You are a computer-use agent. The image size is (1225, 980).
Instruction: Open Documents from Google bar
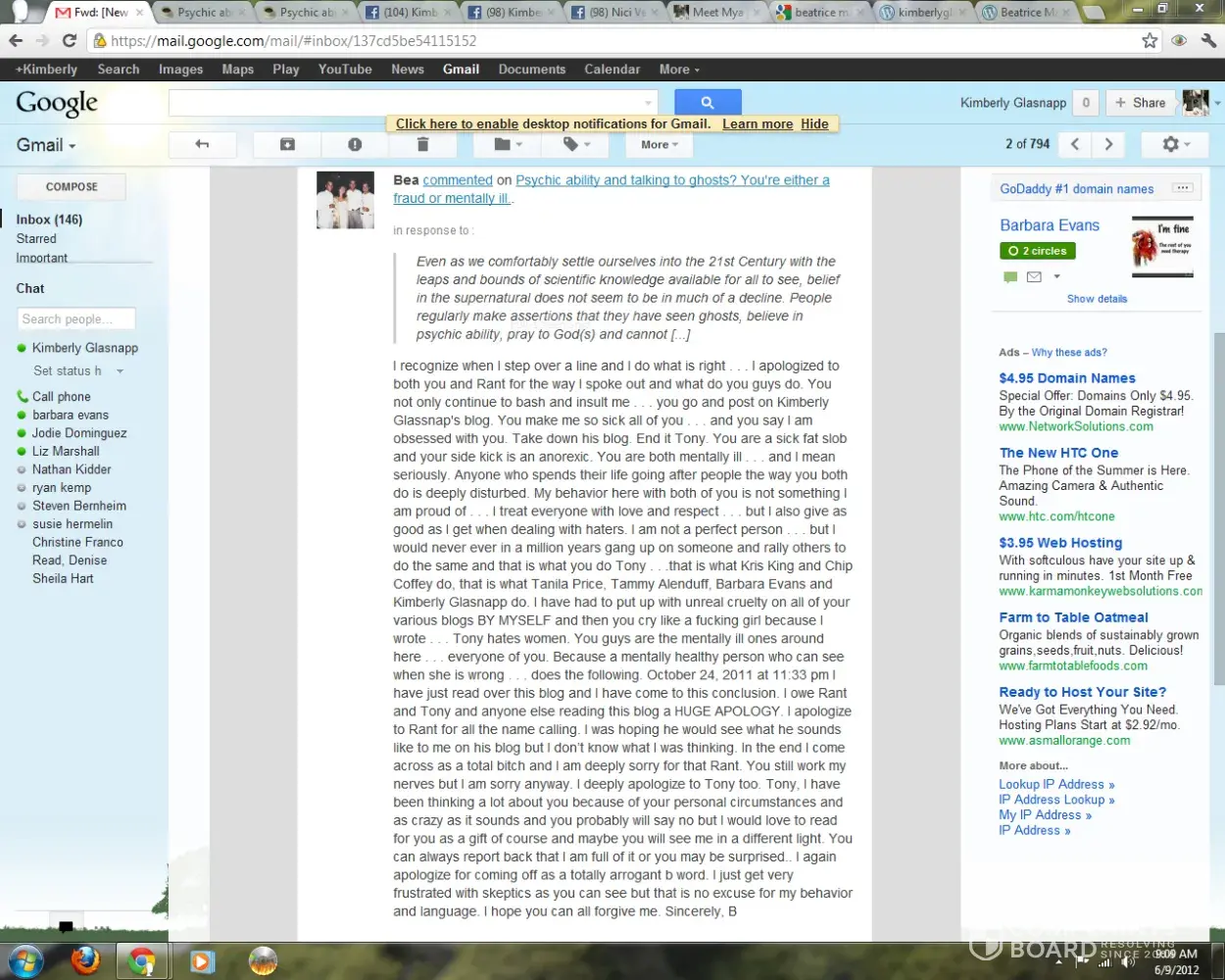[x=532, y=70]
